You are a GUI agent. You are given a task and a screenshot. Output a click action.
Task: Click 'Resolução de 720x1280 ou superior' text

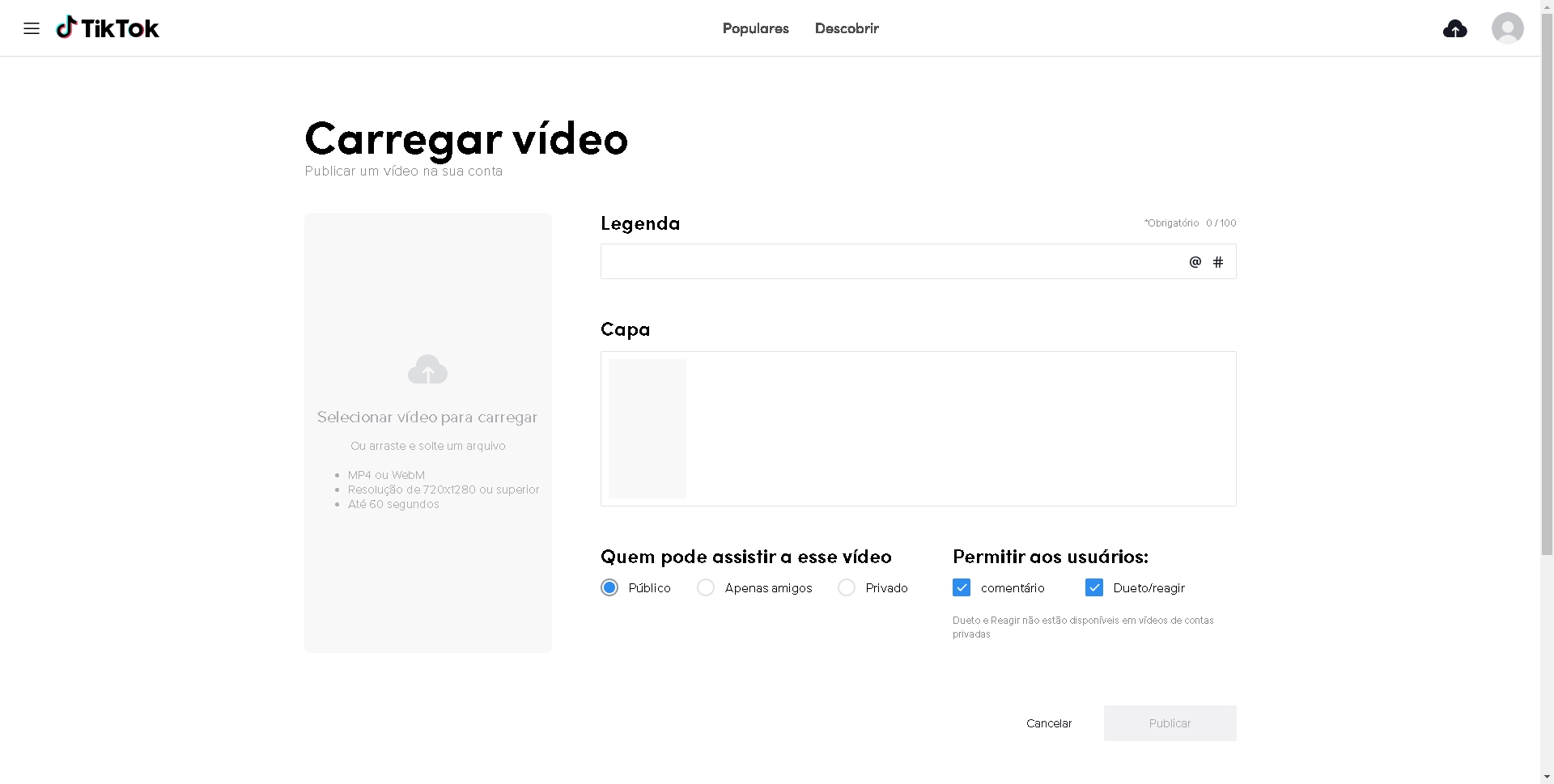[x=444, y=489]
